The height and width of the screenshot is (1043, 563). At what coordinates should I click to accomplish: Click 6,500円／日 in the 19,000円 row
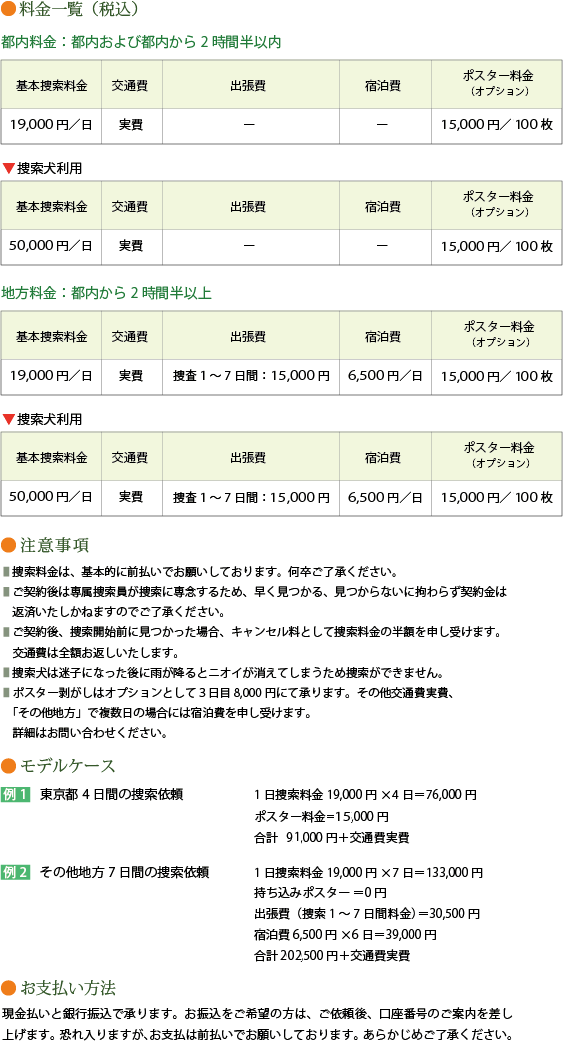click(x=385, y=376)
